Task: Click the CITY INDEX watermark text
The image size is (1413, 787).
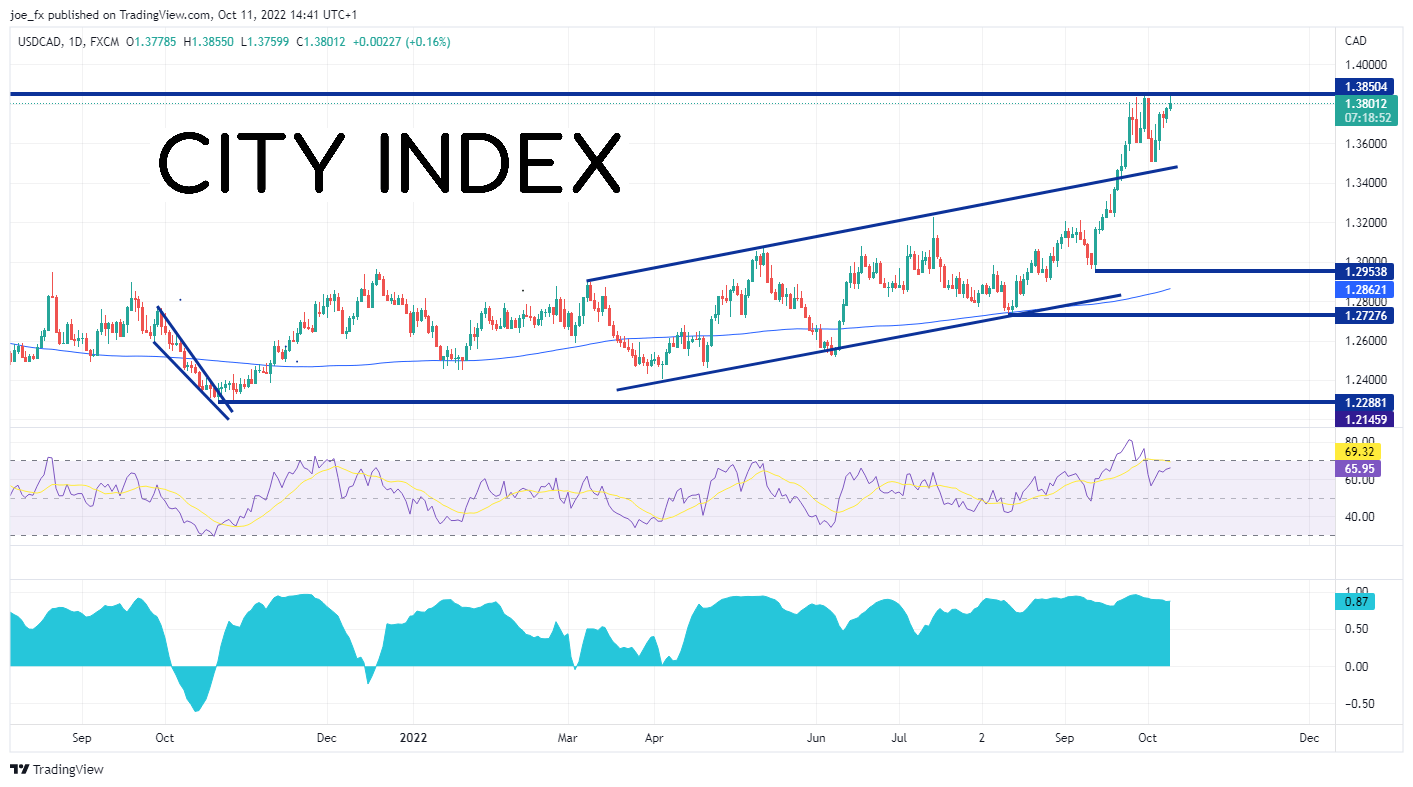Action: (x=390, y=164)
